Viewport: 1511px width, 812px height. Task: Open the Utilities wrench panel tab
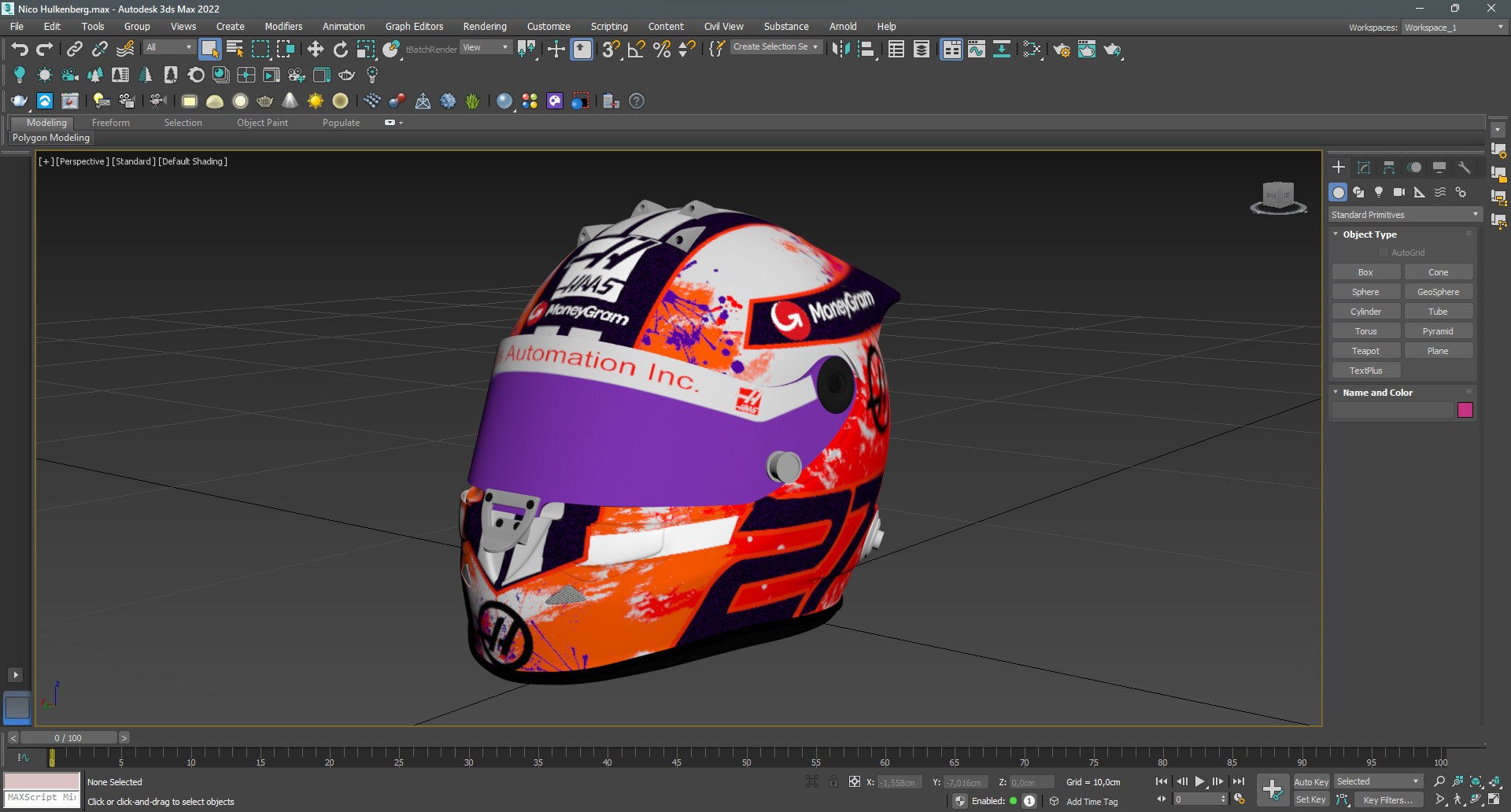pyautogui.click(x=1465, y=168)
